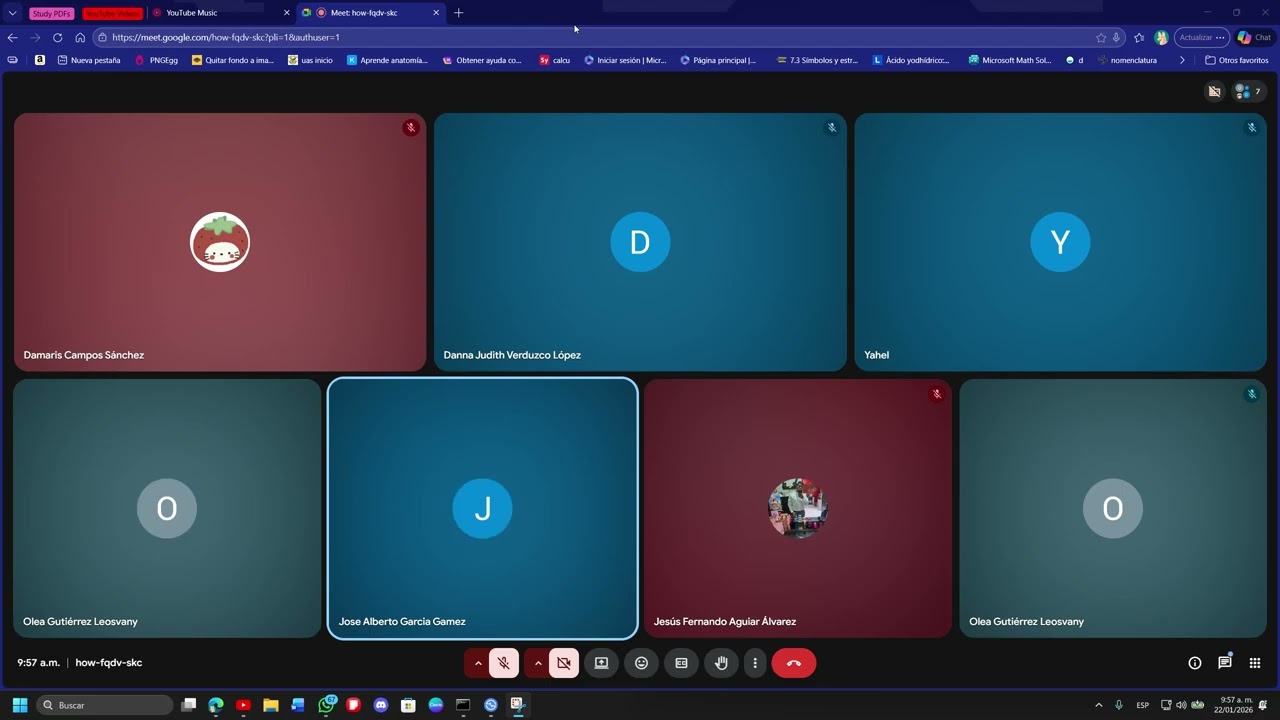Open the YouTube Videos red tab group
The width and height of the screenshot is (1280, 720).
[112, 13]
